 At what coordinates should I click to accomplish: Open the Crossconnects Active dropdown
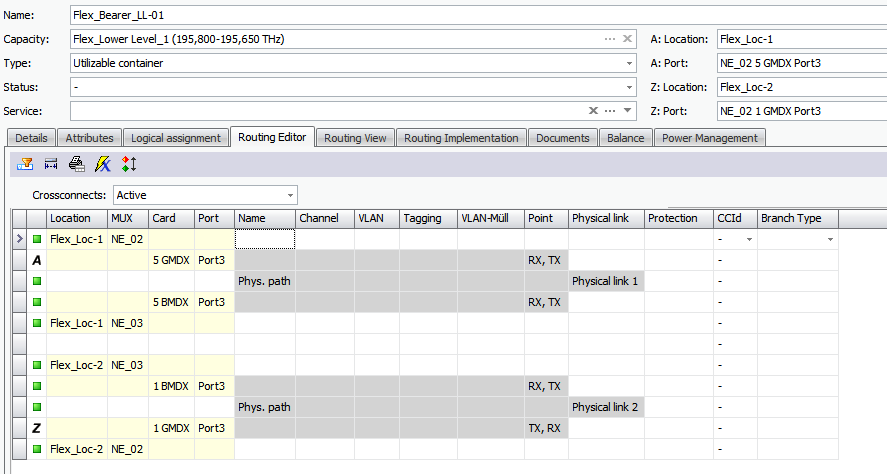[x=290, y=195]
